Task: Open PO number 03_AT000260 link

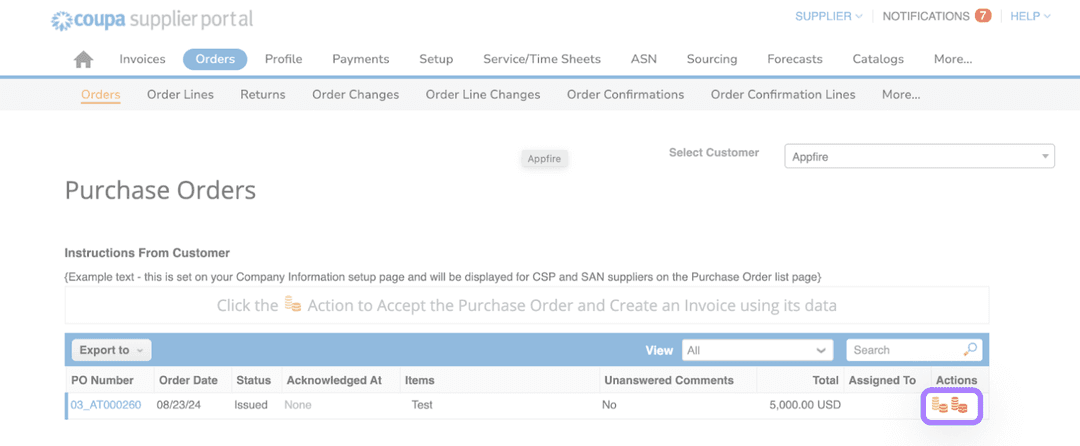Action: (105, 405)
